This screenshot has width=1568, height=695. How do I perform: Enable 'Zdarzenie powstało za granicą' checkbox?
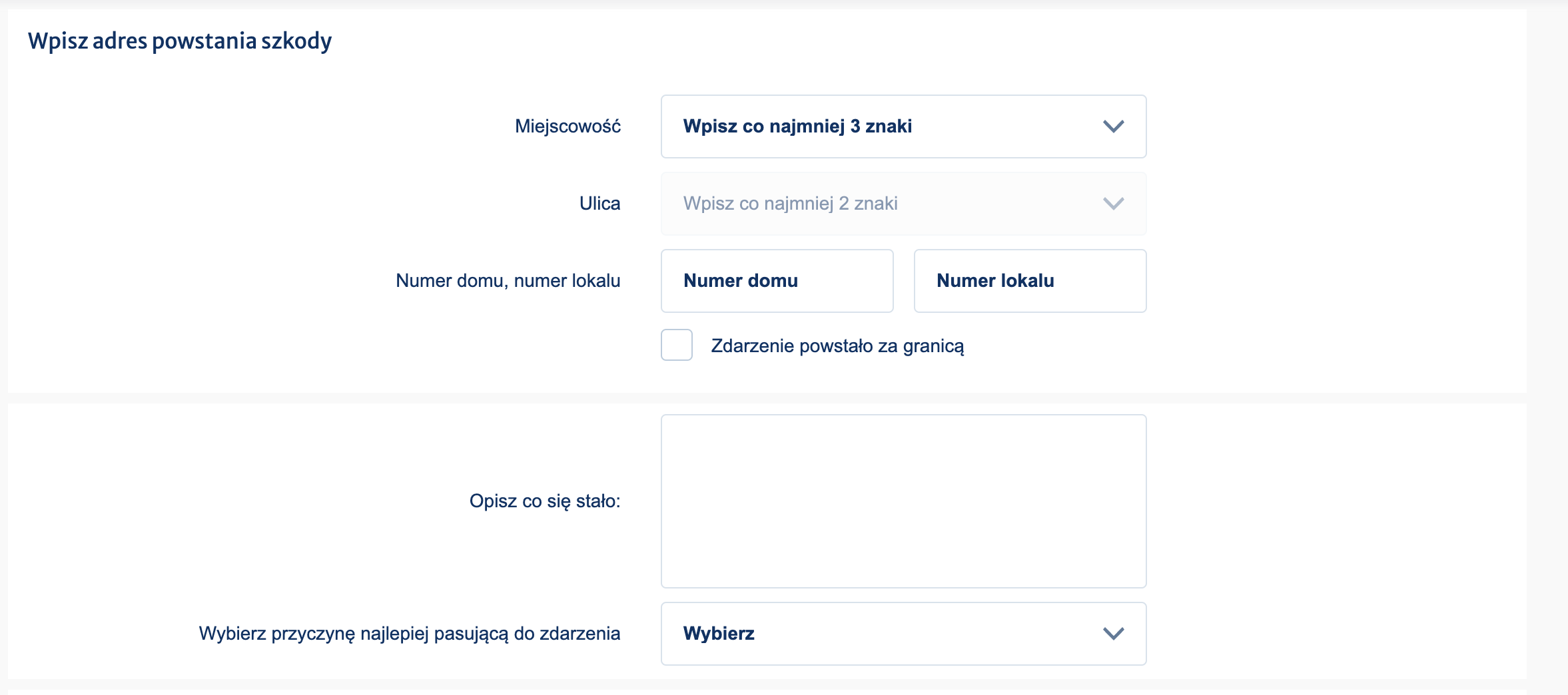click(677, 346)
